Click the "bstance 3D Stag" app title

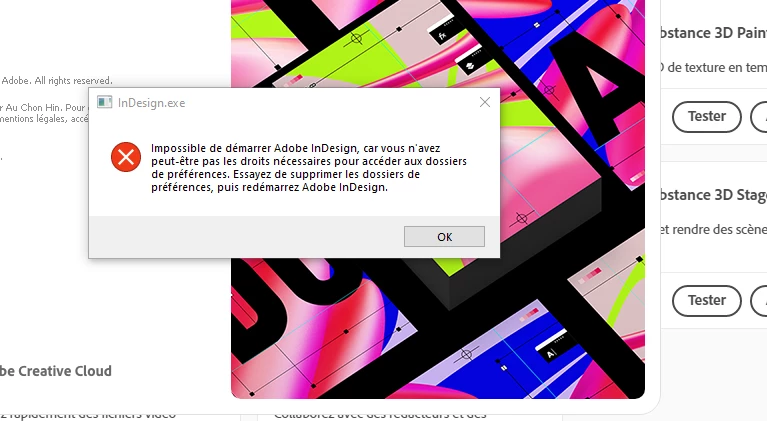tap(713, 195)
